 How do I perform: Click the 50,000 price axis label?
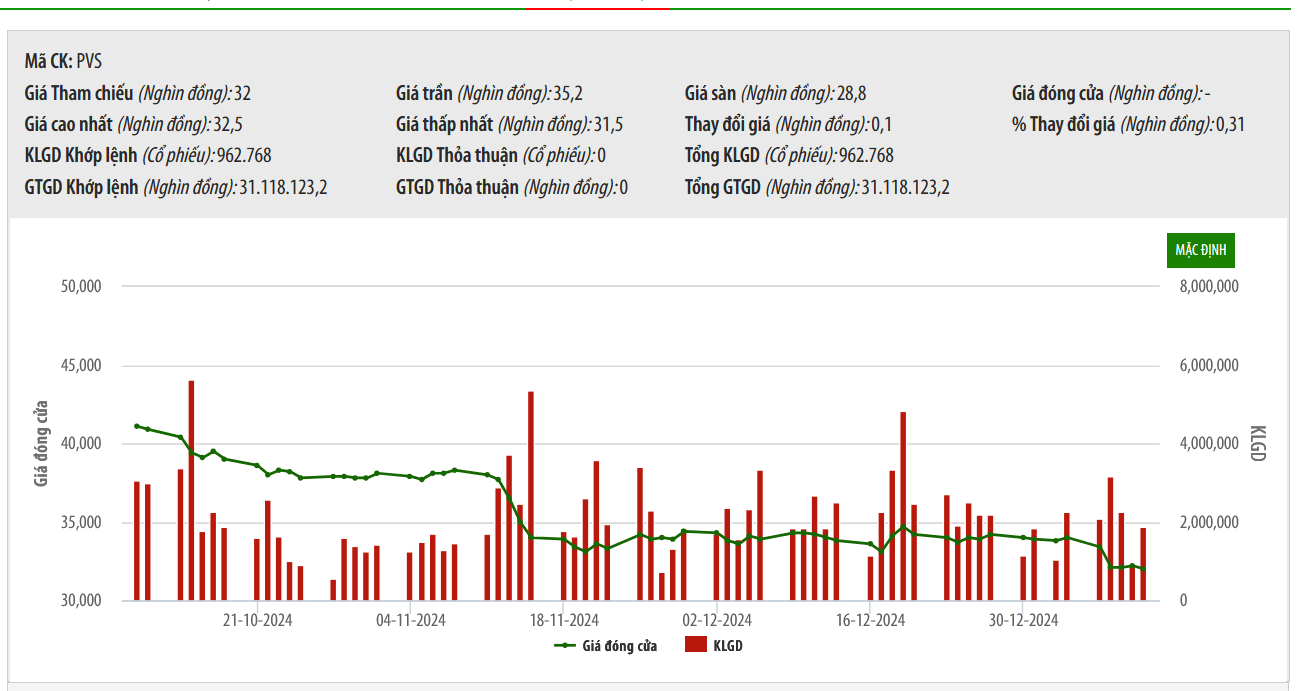82,286
